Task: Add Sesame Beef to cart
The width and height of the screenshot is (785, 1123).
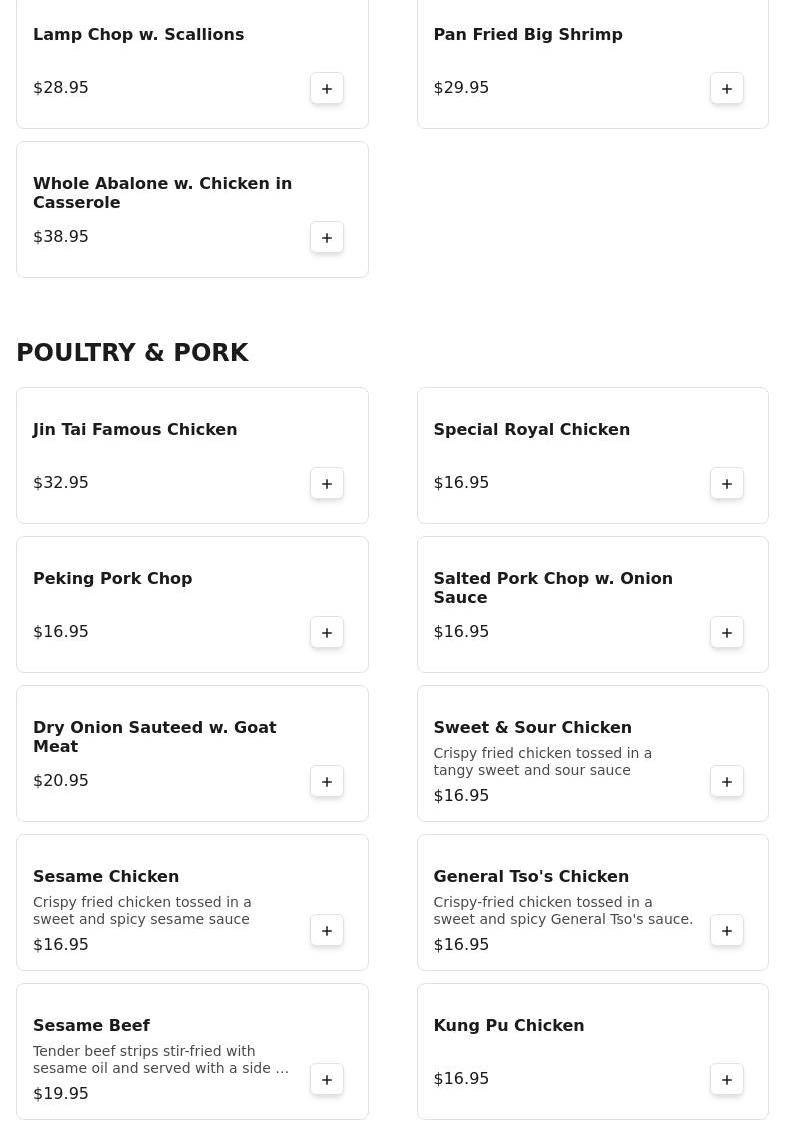Action: (x=327, y=1079)
